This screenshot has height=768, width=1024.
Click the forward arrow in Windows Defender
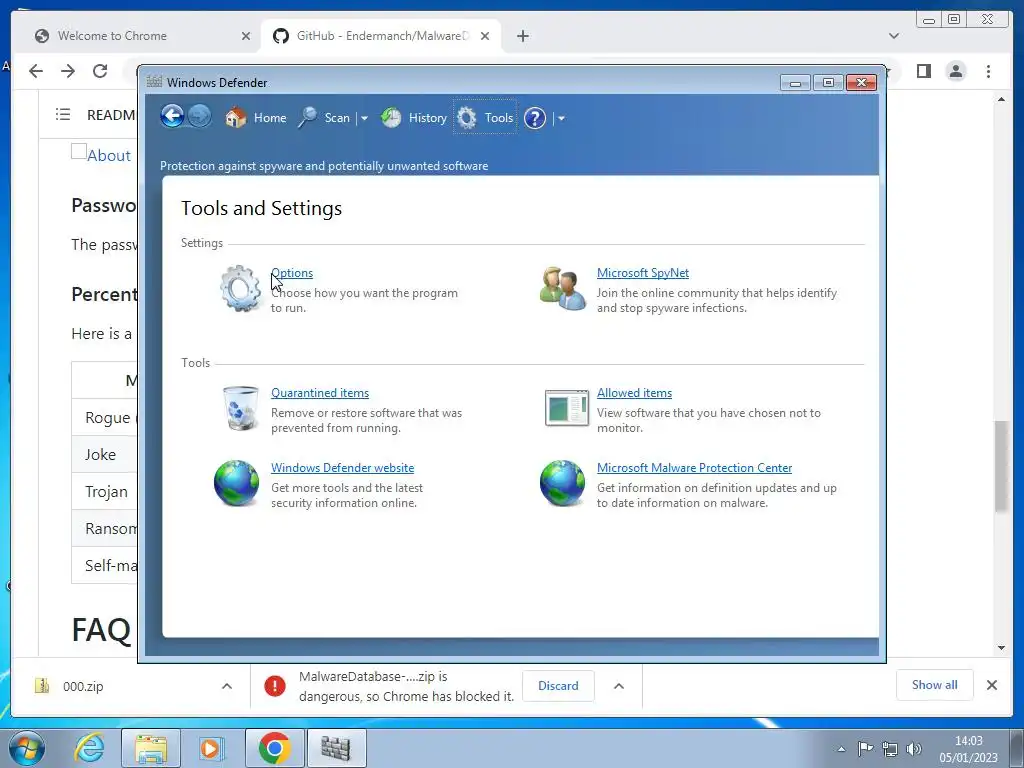pos(199,117)
